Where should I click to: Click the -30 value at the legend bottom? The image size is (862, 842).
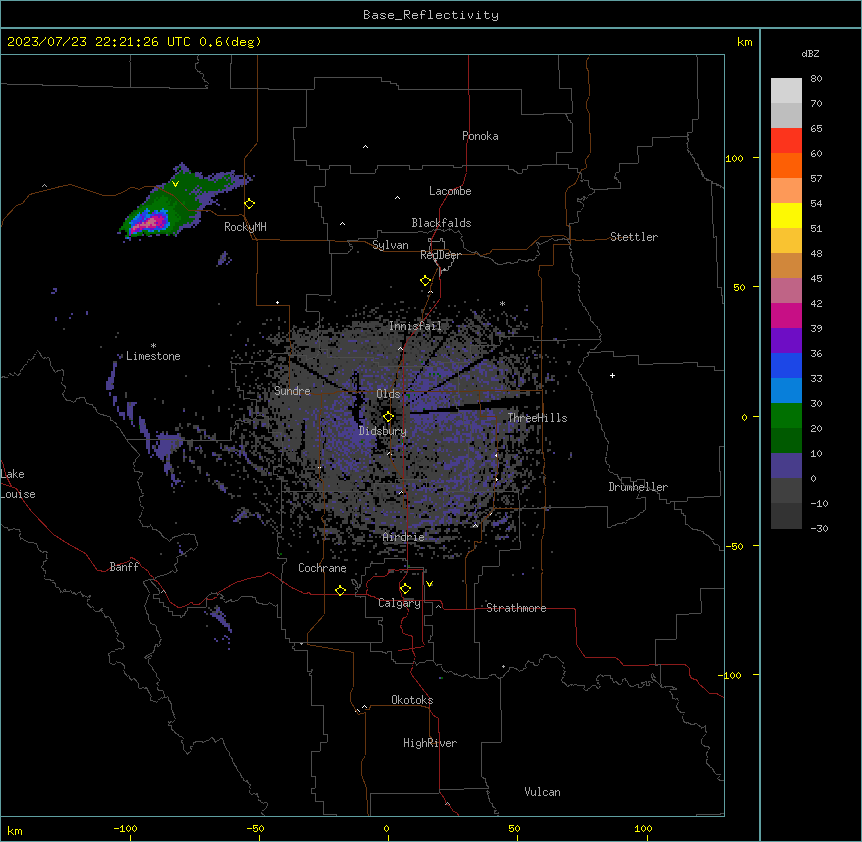pyautogui.click(x=819, y=528)
